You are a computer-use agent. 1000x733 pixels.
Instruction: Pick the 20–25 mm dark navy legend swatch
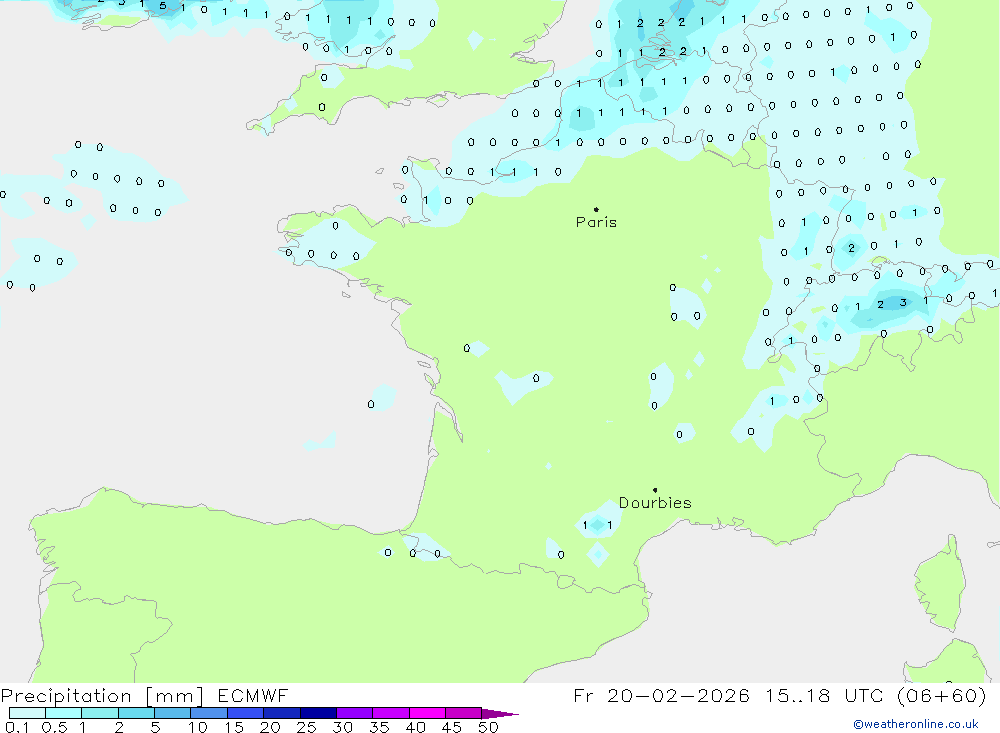coord(281,713)
